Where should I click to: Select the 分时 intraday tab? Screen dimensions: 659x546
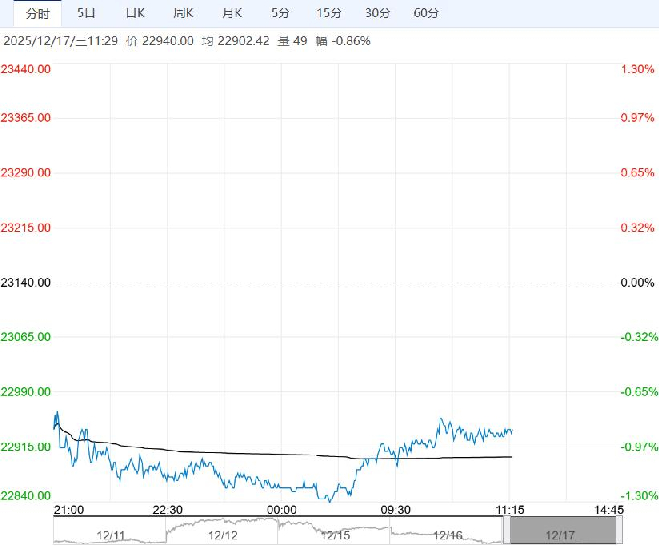(x=36, y=13)
